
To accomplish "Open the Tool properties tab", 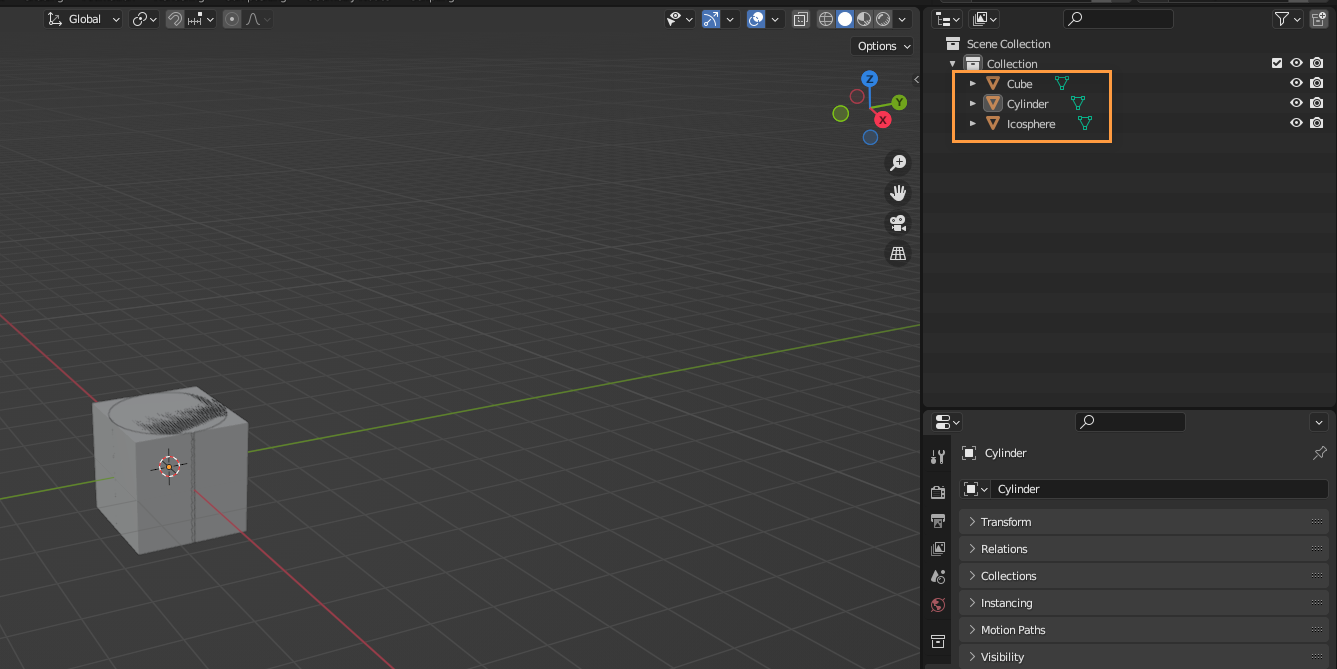I will (x=938, y=457).
